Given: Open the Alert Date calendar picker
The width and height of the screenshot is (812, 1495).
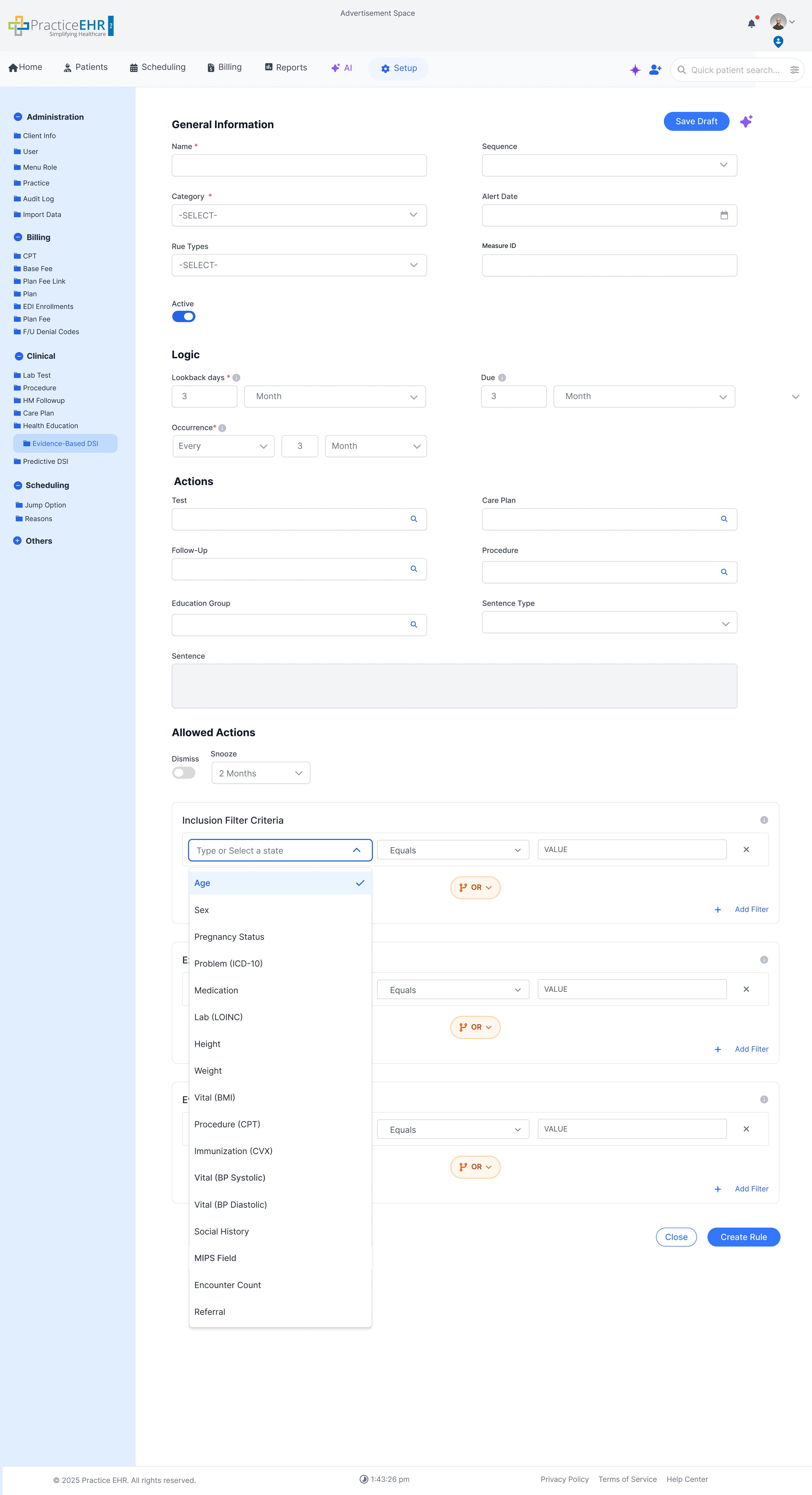Looking at the screenshot, I should coord(724,215).
